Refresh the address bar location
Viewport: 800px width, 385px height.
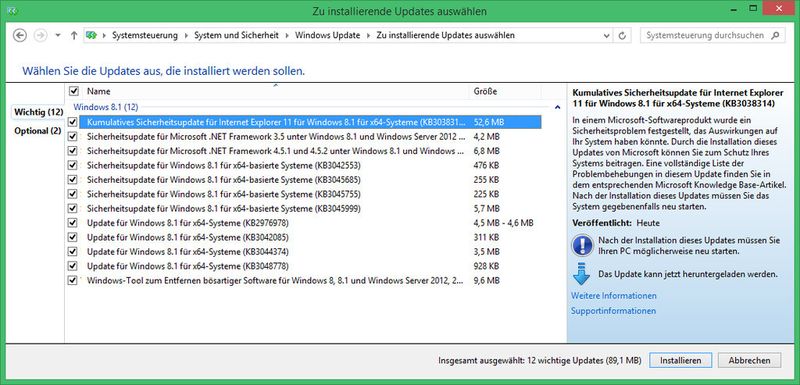pyautogui.click(x=622, y=36)
